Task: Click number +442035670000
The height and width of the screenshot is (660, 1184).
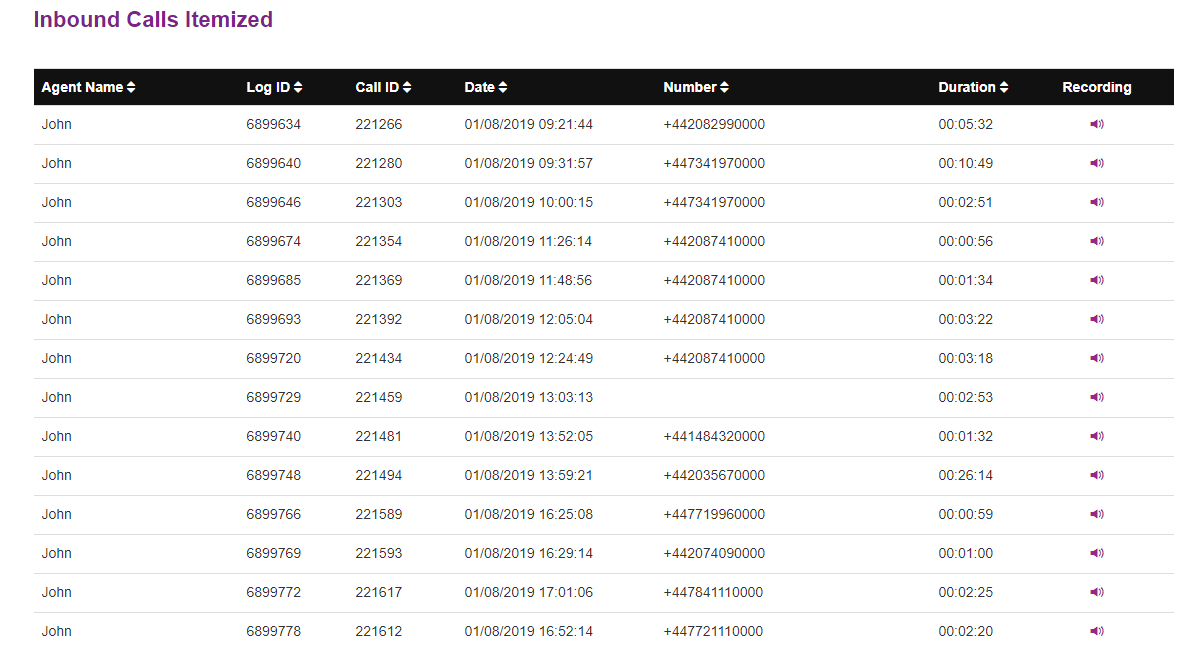Action: click(714, 476)
